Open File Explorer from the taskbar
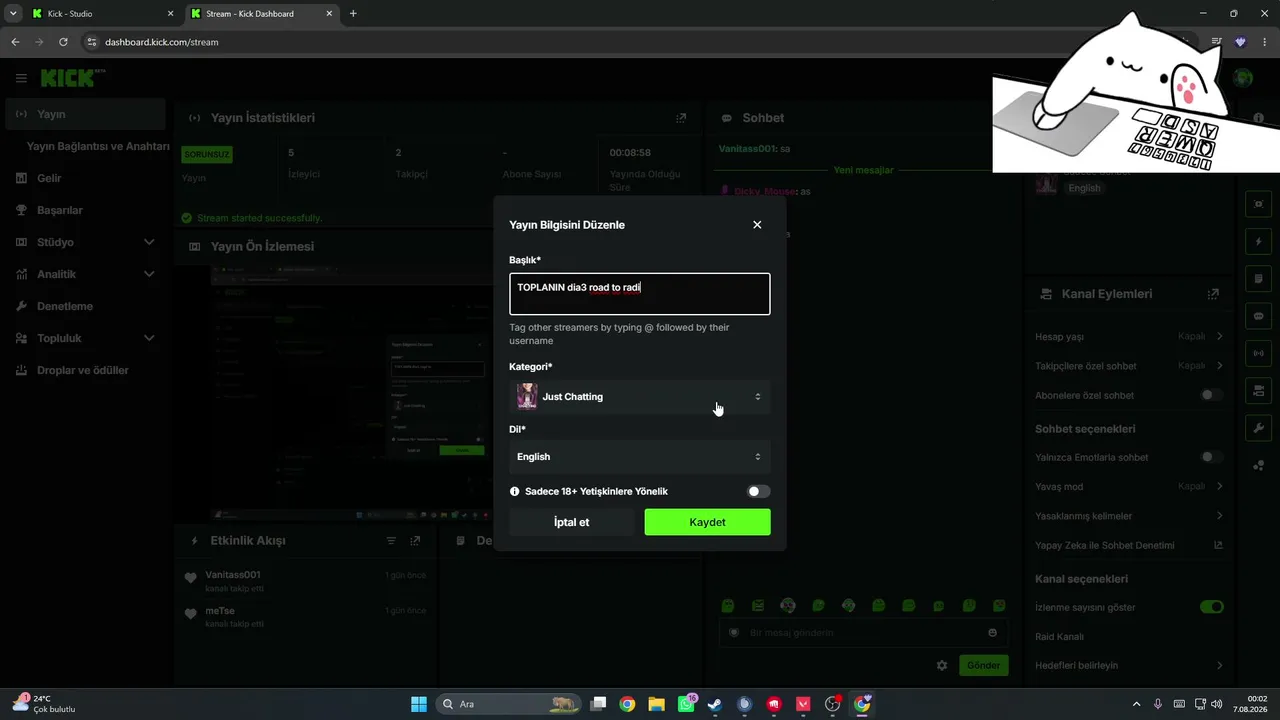This screenshot has height=720, width=1280. 656,704
